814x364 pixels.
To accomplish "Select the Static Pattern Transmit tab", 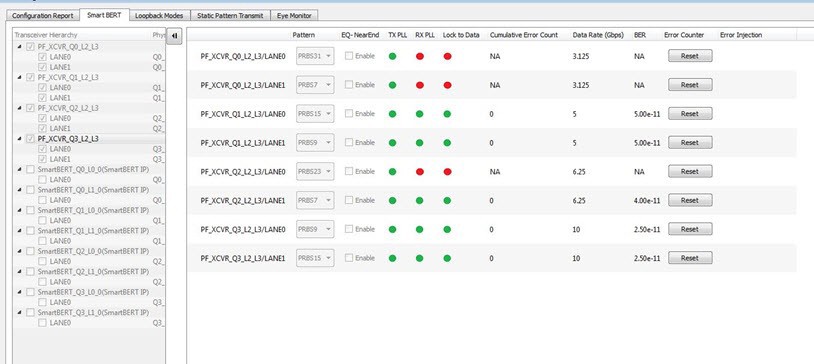I will [x=230, y=16].
